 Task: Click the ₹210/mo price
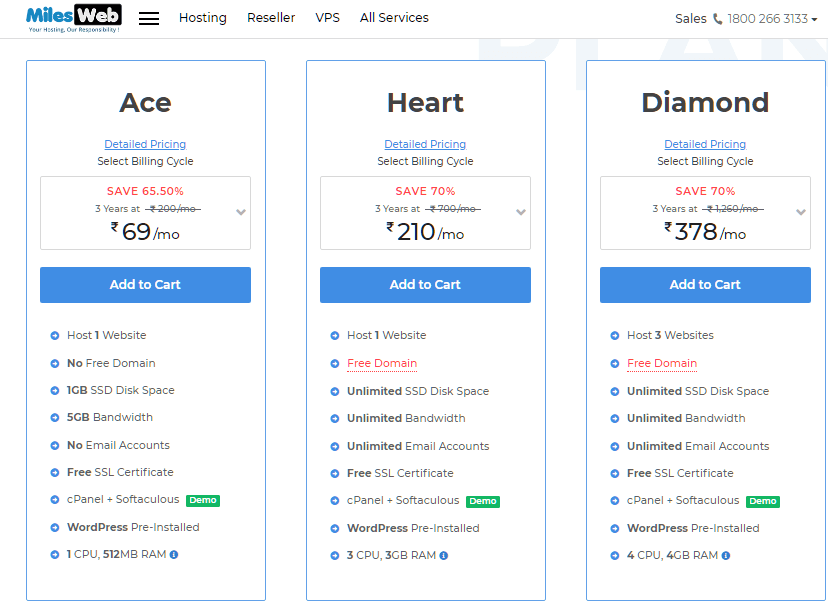pyautogui.click(x=425, y=232)
